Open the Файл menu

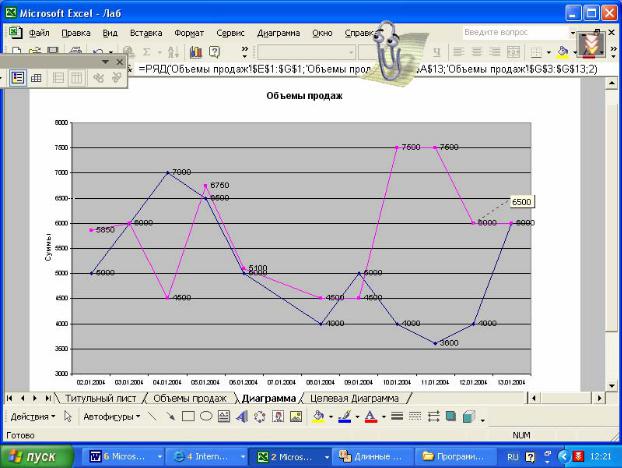coord(39,33)
